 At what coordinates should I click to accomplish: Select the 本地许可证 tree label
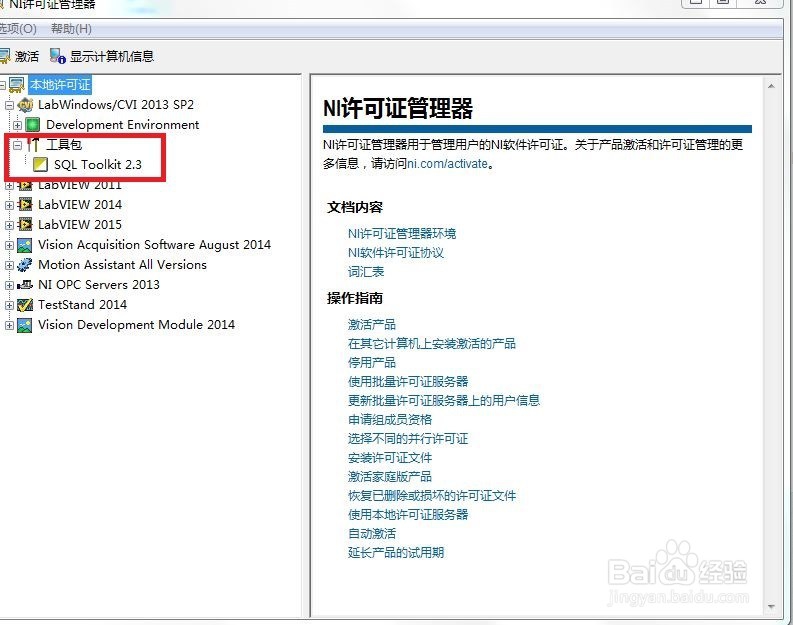(60, 84)
